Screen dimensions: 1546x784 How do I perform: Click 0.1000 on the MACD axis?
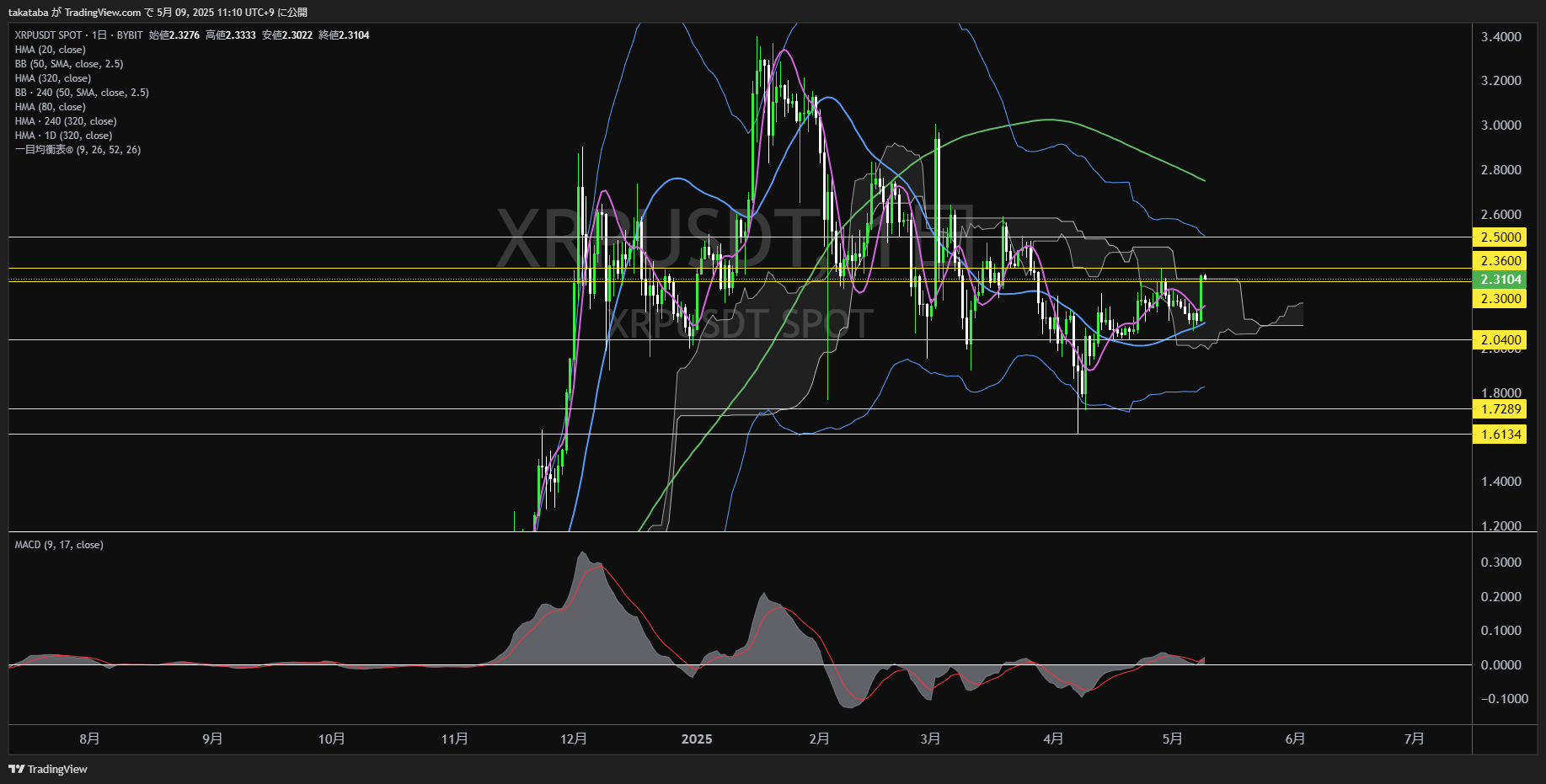pos(1501,631)
